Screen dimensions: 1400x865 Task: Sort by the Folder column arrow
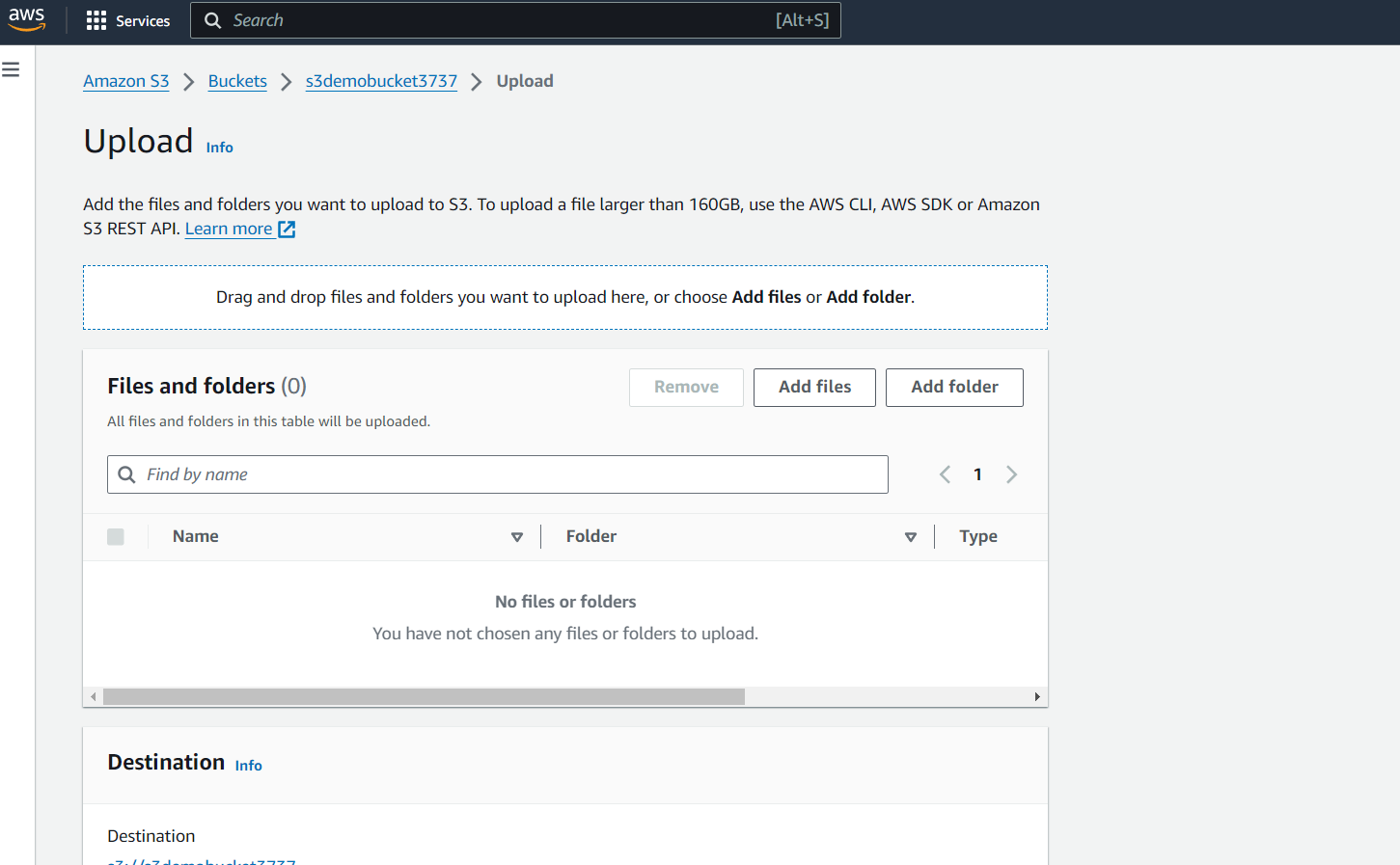click(x=911, y=537)
